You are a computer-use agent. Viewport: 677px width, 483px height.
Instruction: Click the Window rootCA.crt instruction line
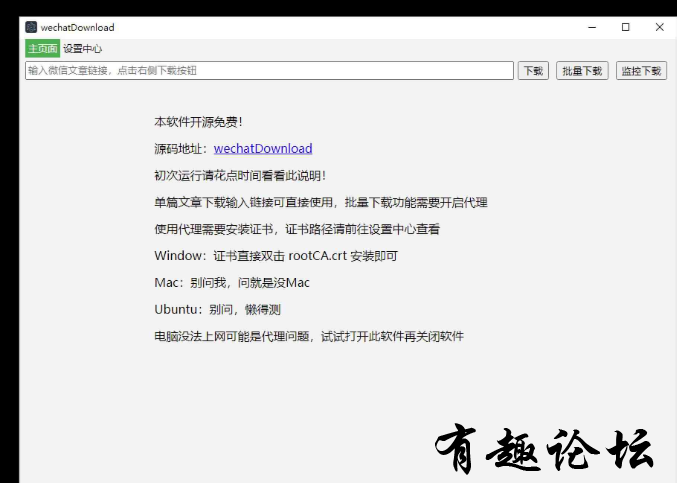pyautogui.click(x=276, y=256)
